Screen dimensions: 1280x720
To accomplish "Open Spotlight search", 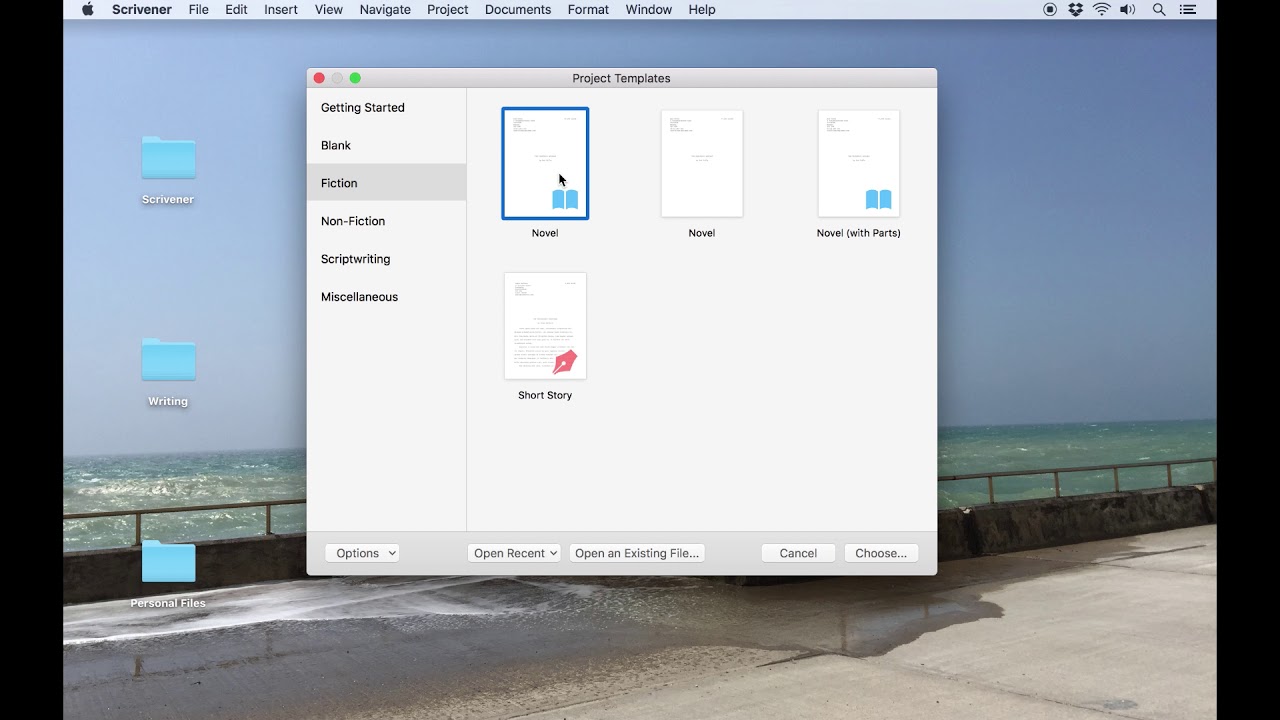I will 1159,9.
